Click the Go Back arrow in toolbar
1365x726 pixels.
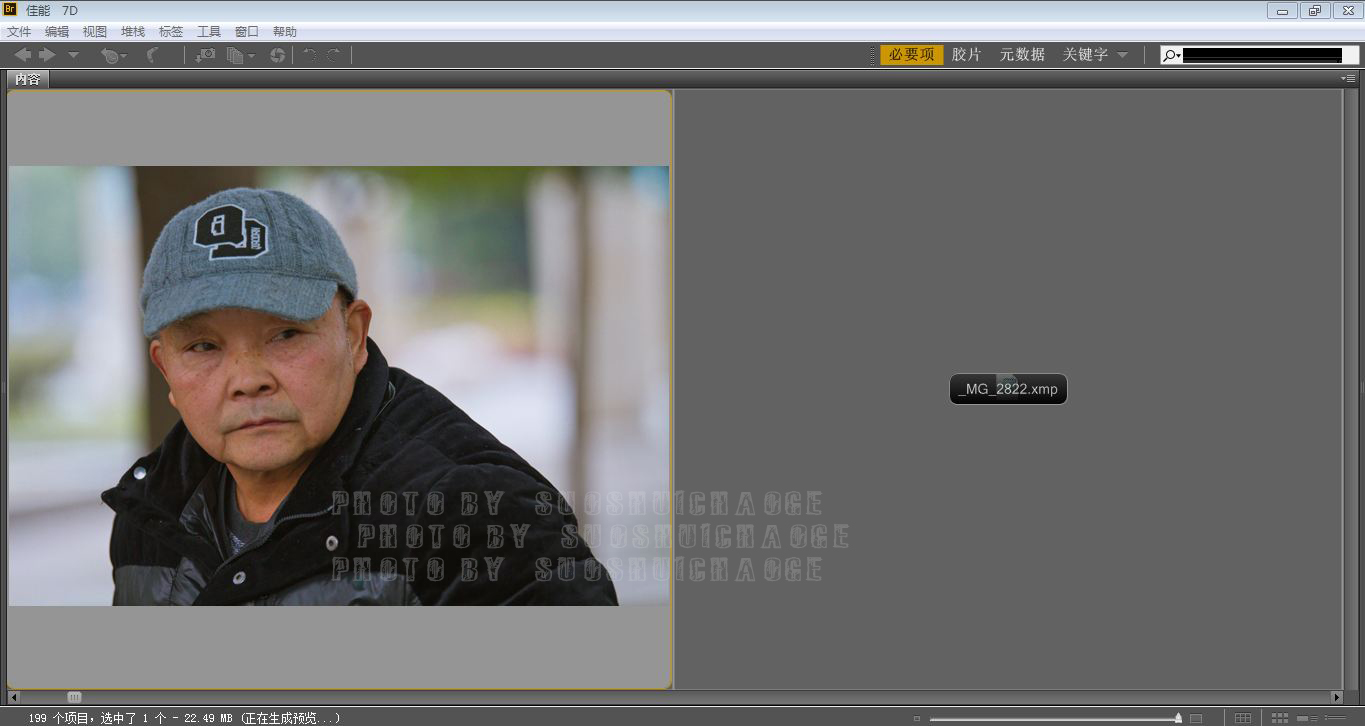click(22, 55)
